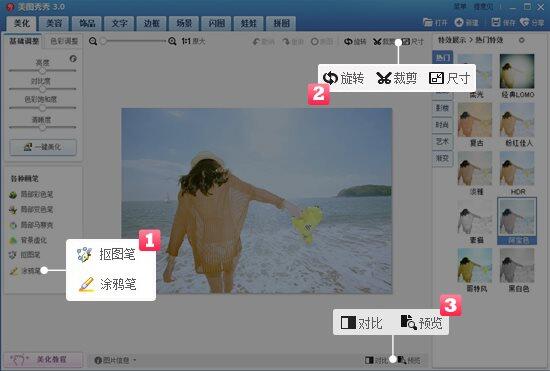The image size is (550, 371).
Task: Switch to the 美容 tab
Action: (54, 23)
